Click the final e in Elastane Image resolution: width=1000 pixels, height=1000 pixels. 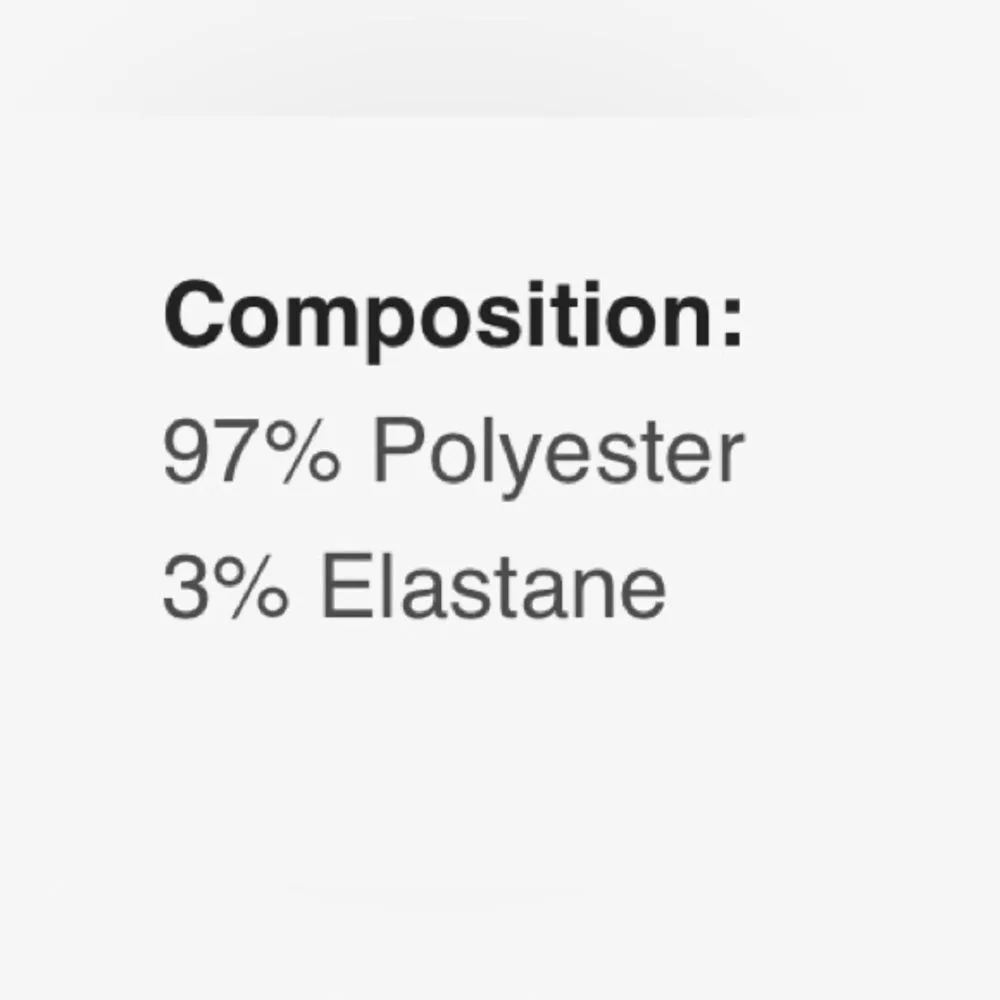tap(642, 592)
